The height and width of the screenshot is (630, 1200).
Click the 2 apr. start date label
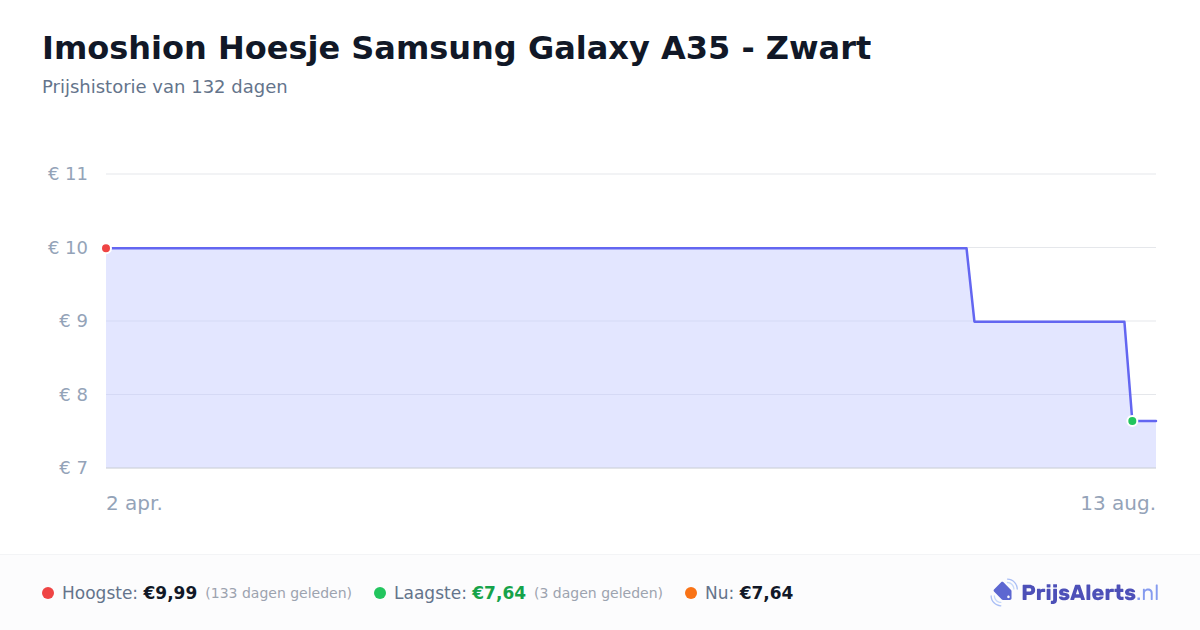click(135, 504)
